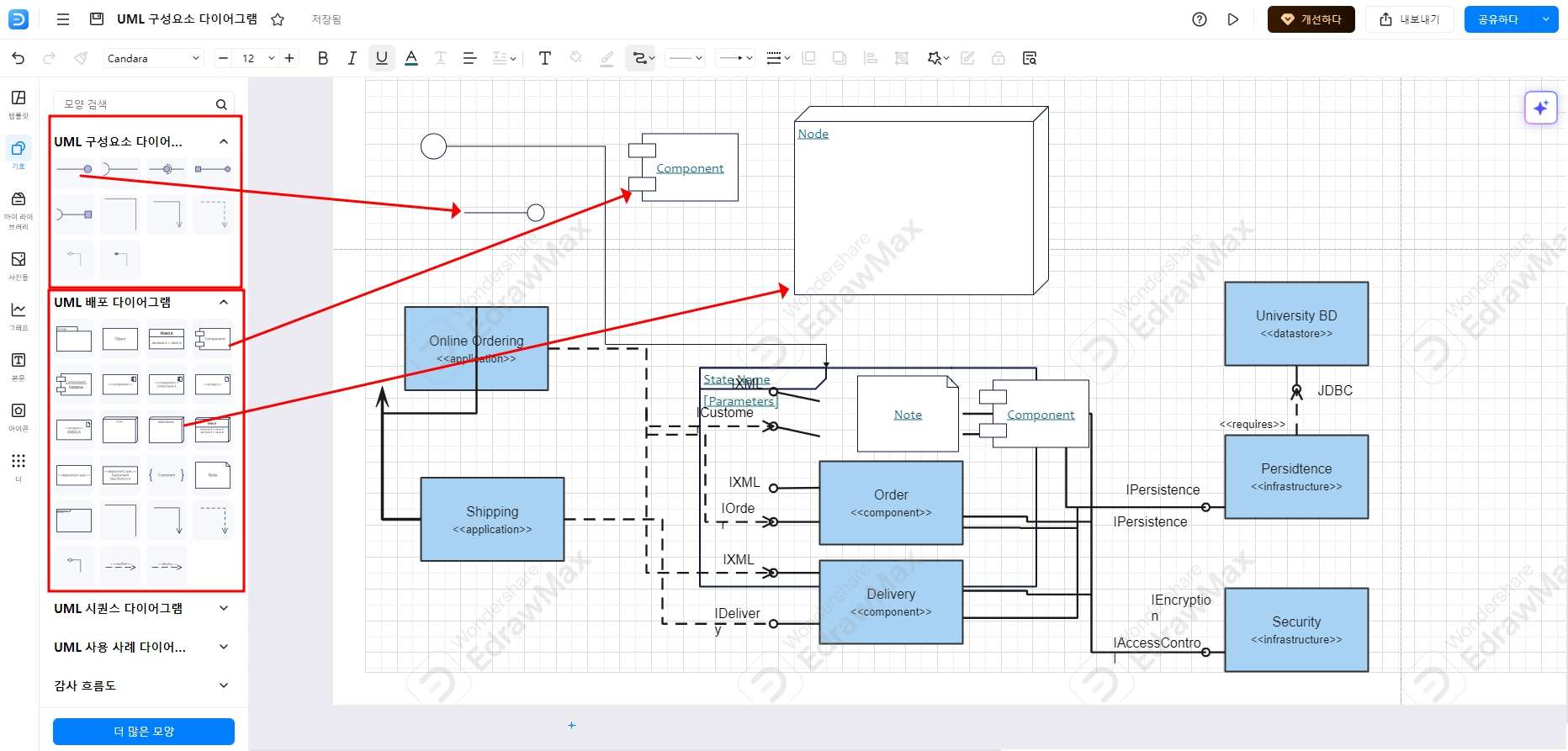Open the connector type dropdown
Viewport: 1568px width, 751px height.
644,58
